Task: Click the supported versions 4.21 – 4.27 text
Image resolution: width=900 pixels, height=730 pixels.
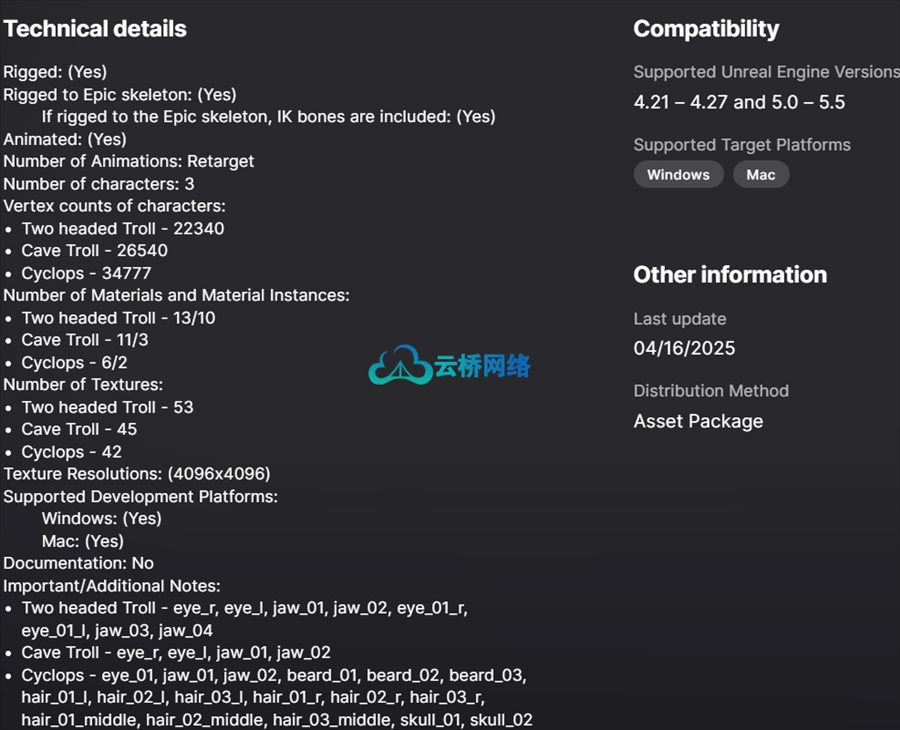Action: point(739,102)
